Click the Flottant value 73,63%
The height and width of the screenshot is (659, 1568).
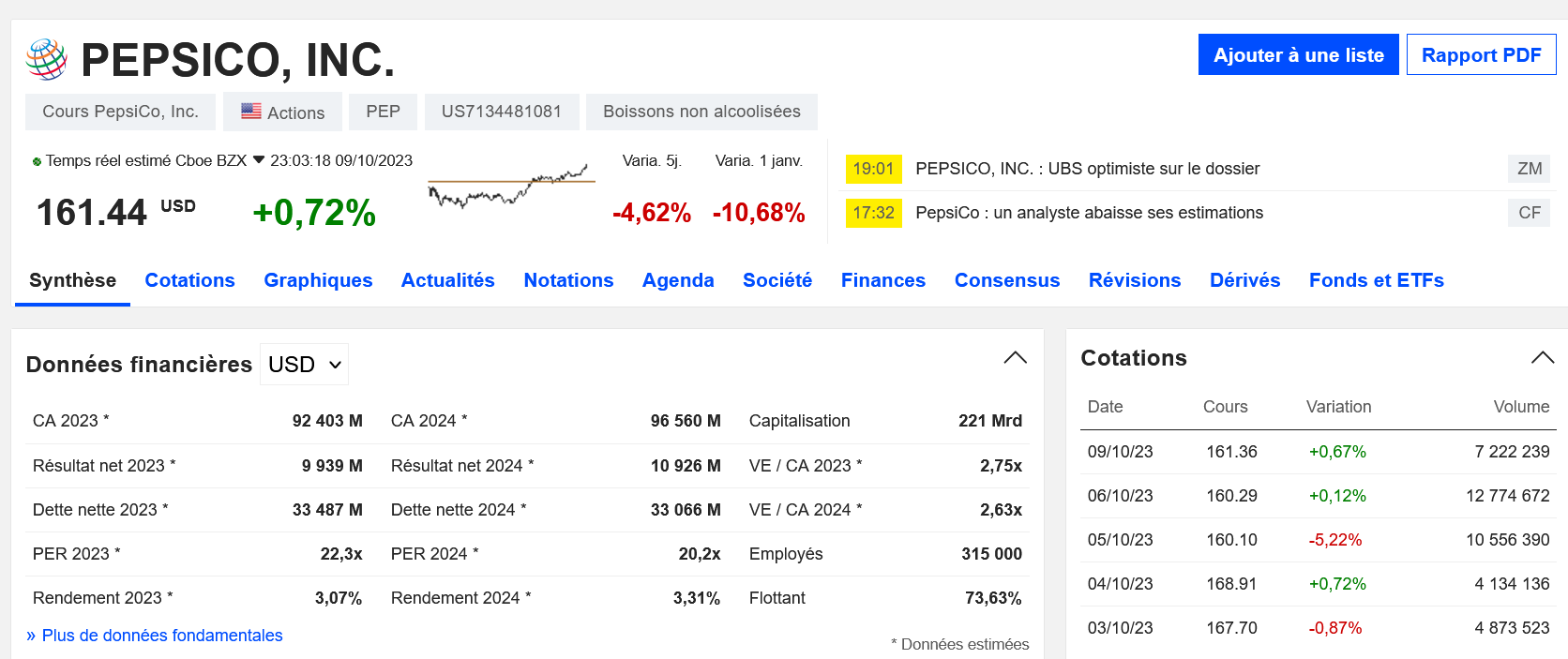click(993, 598)
